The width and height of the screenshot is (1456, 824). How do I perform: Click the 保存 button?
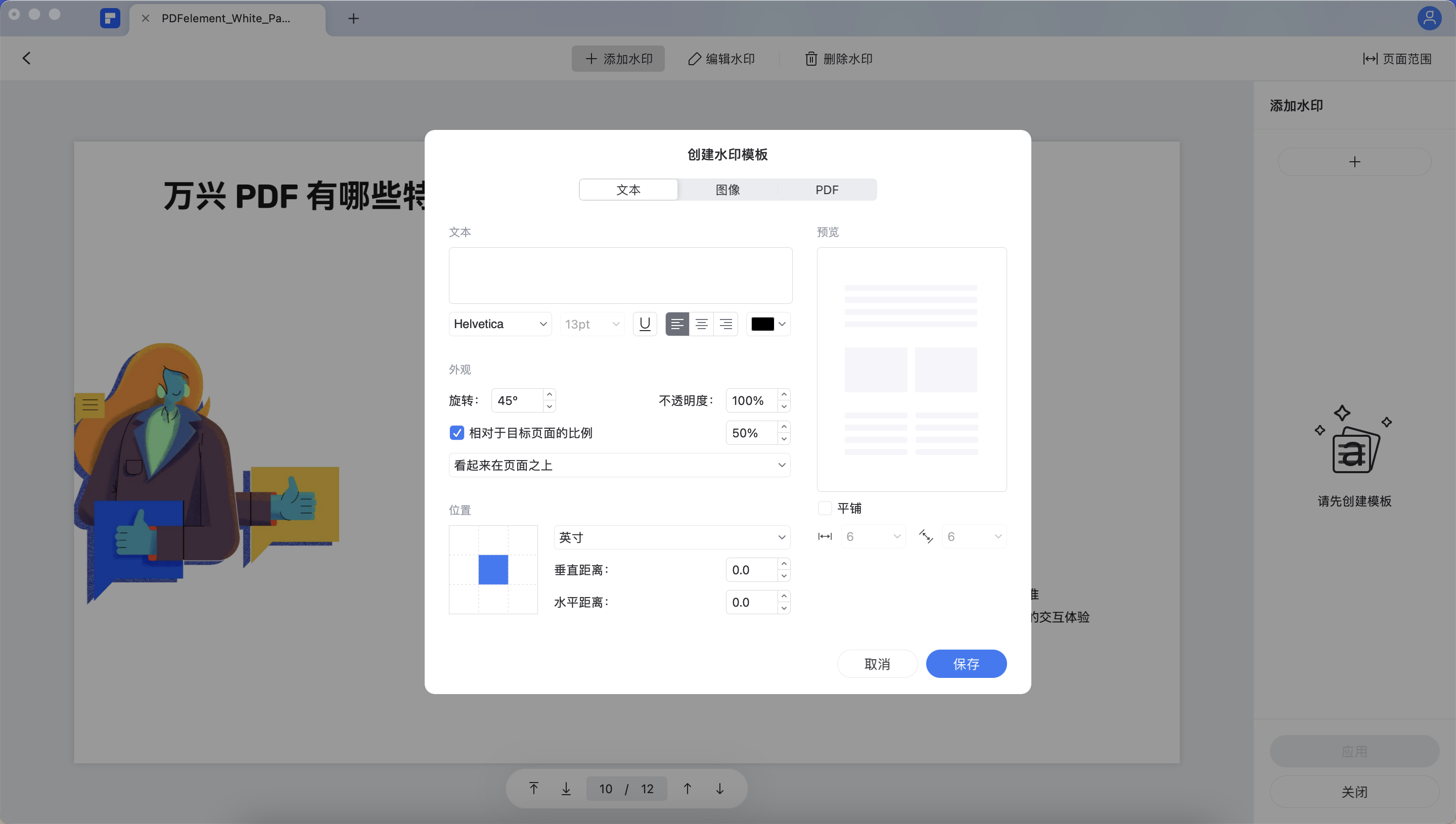[966, 663]
